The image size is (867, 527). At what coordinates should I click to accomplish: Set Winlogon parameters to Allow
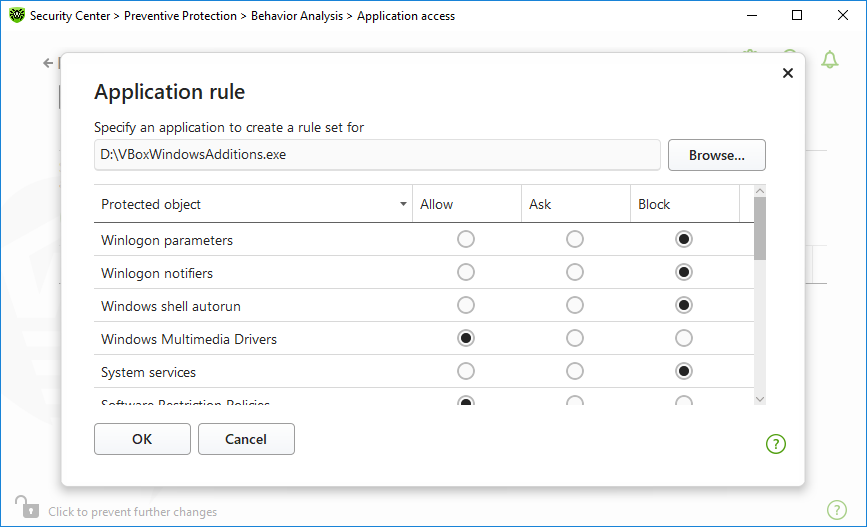point(466,239)
